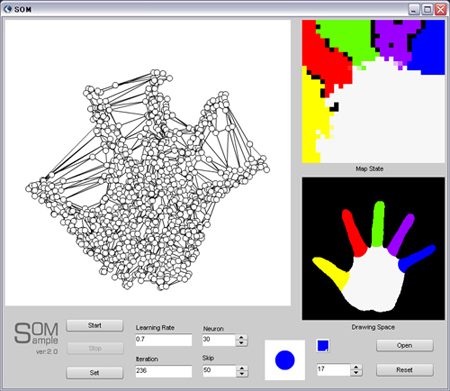
Task: Click the Set button
Action: 95,373
